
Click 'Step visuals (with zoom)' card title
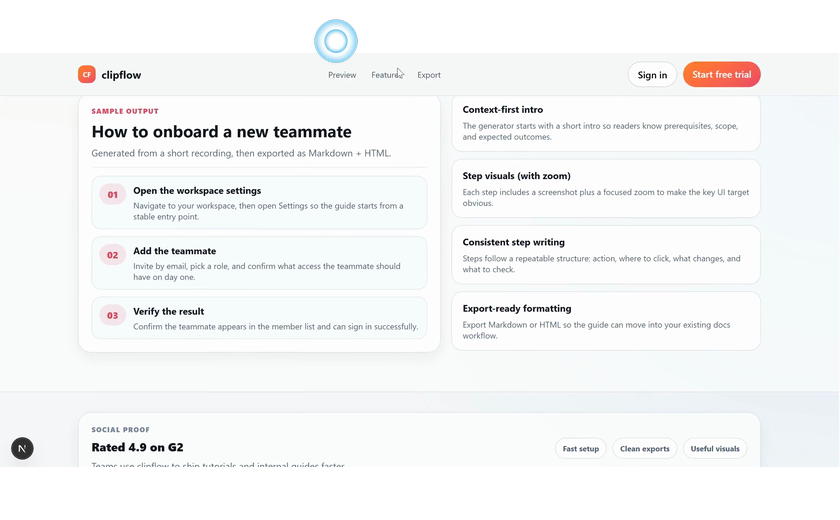[x=516, y=176]
